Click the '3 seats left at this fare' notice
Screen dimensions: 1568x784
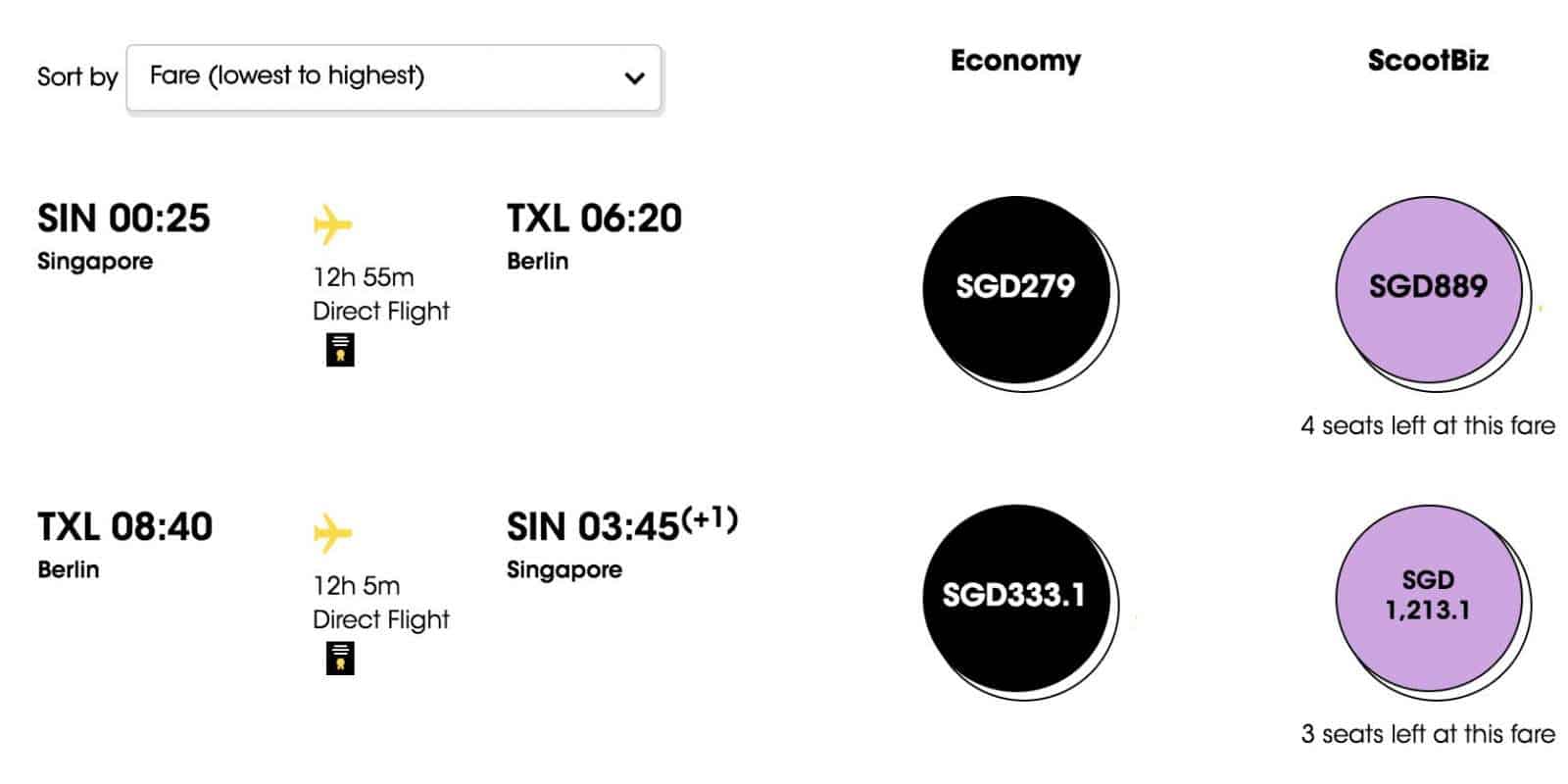click(1428, 734)
